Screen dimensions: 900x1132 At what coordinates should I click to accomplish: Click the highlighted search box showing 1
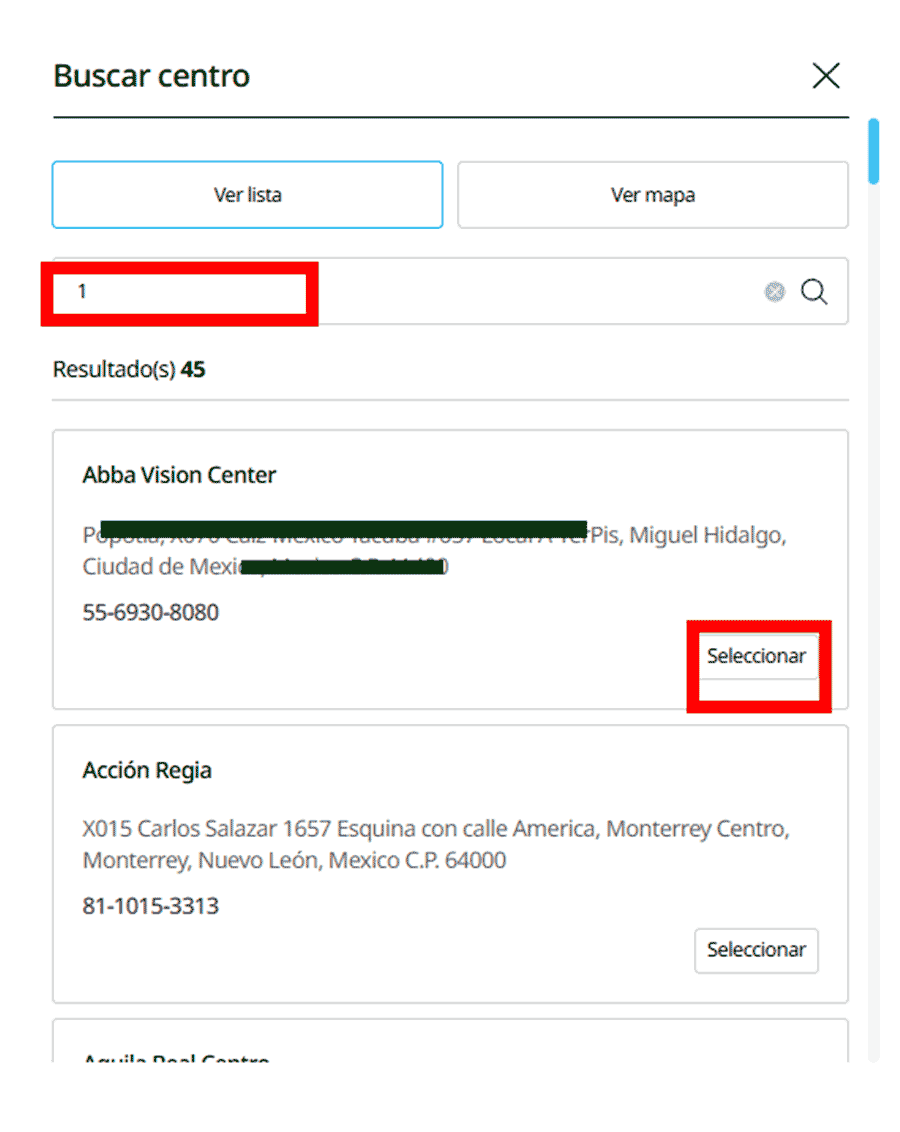click(178, 291)
